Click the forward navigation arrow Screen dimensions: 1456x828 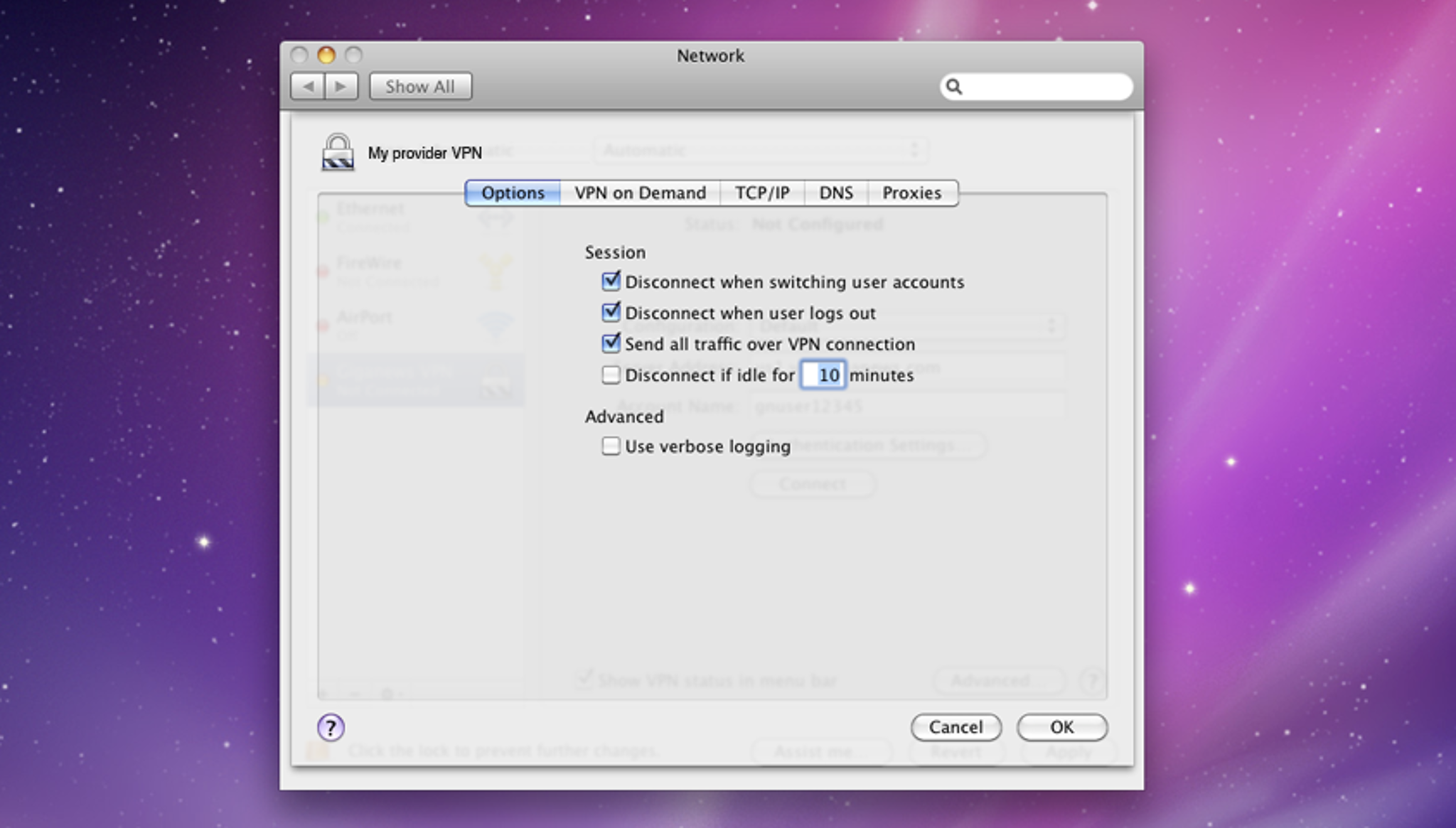point(341,86)
